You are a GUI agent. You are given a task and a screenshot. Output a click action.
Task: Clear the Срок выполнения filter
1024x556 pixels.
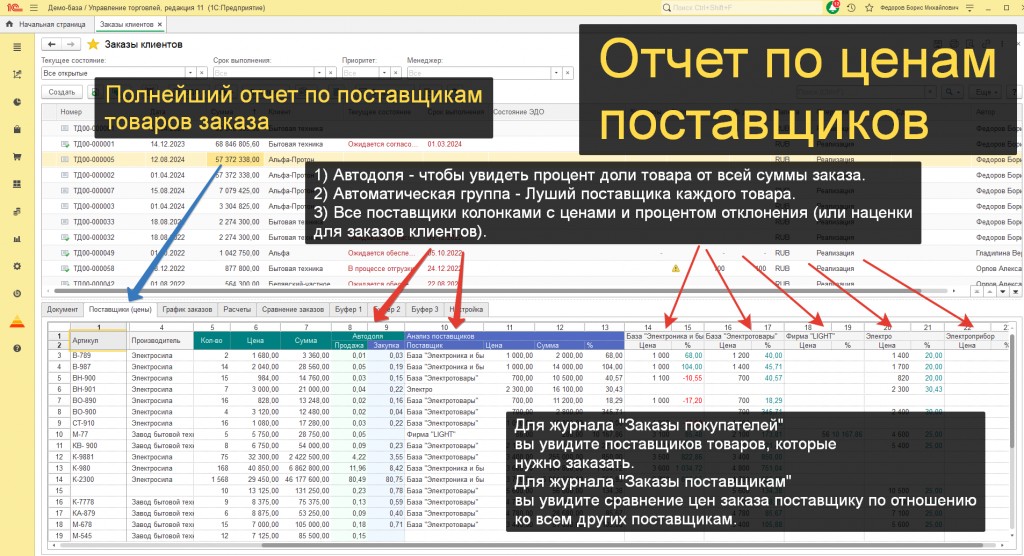330,73
